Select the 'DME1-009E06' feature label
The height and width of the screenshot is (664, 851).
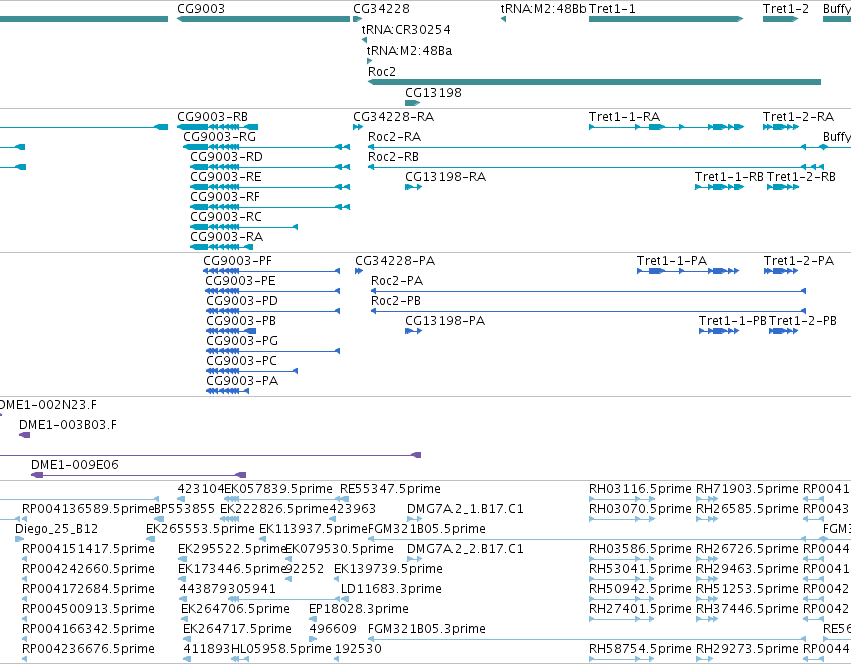pos(74,465)
